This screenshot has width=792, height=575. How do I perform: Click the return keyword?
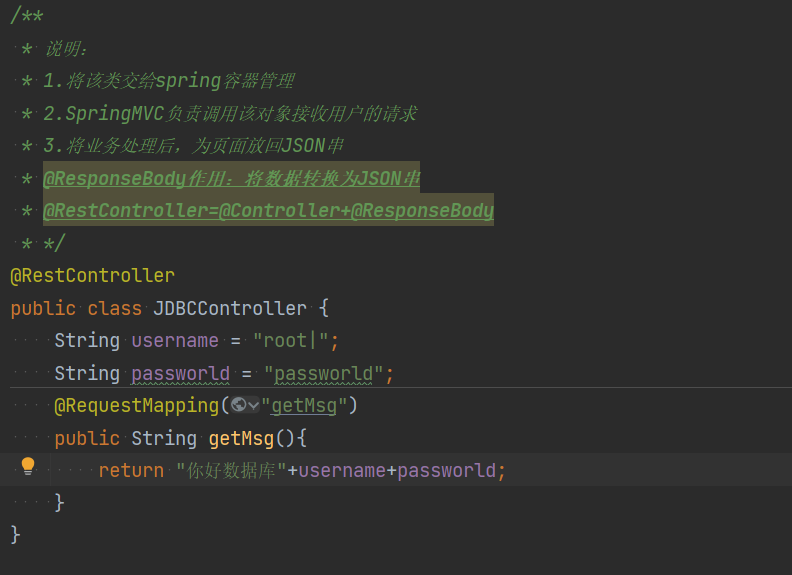(x=131, y=471)
